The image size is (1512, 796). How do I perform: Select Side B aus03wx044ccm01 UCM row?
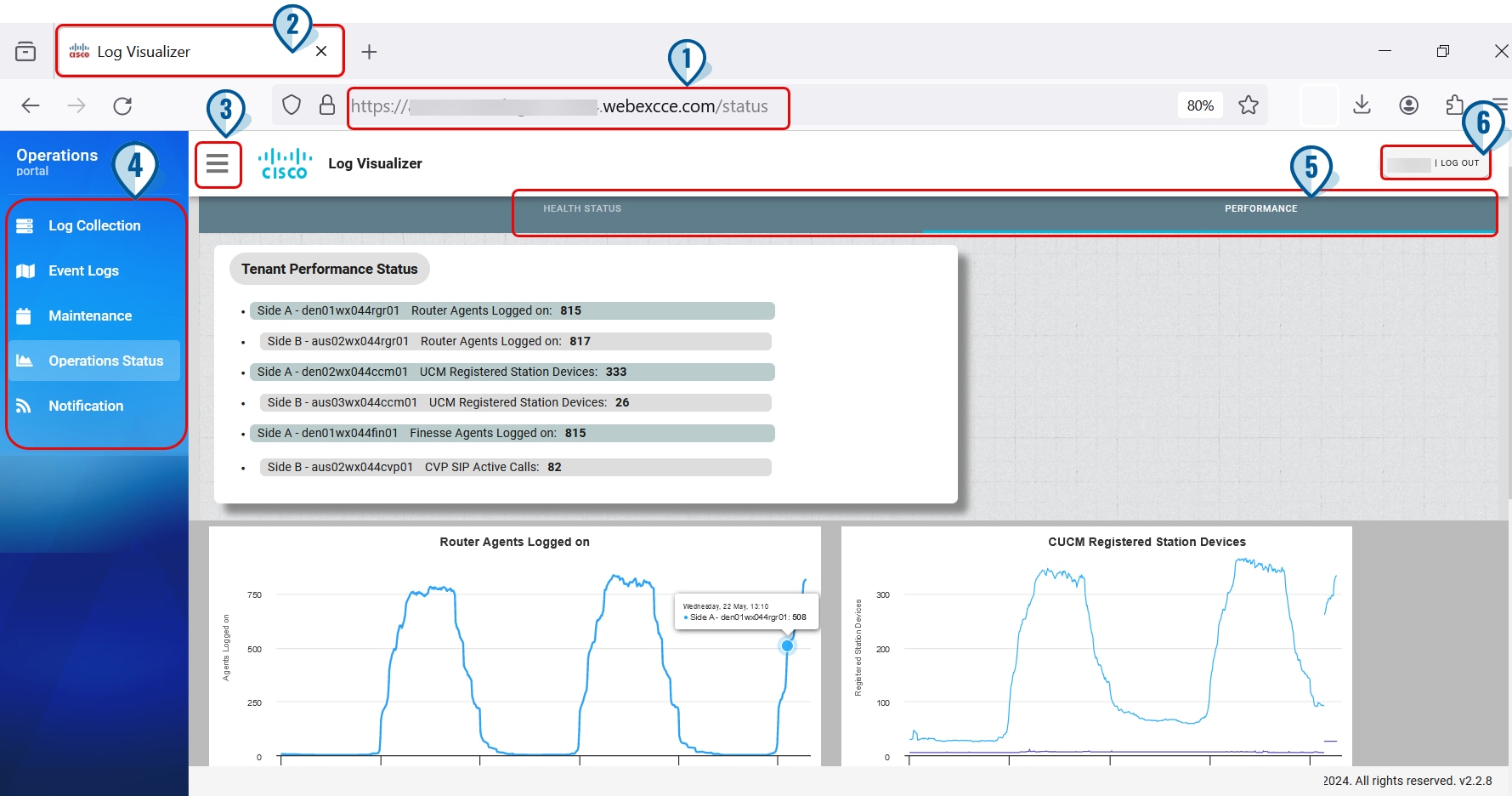coord(517,402)
